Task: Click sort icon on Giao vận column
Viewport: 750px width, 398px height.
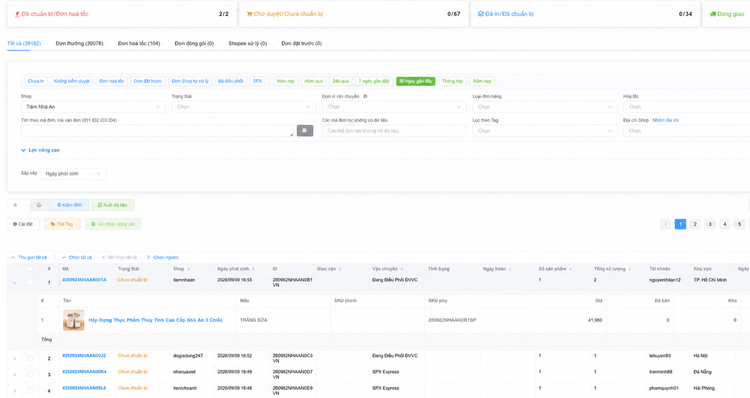Action: (x=340, y=269)
